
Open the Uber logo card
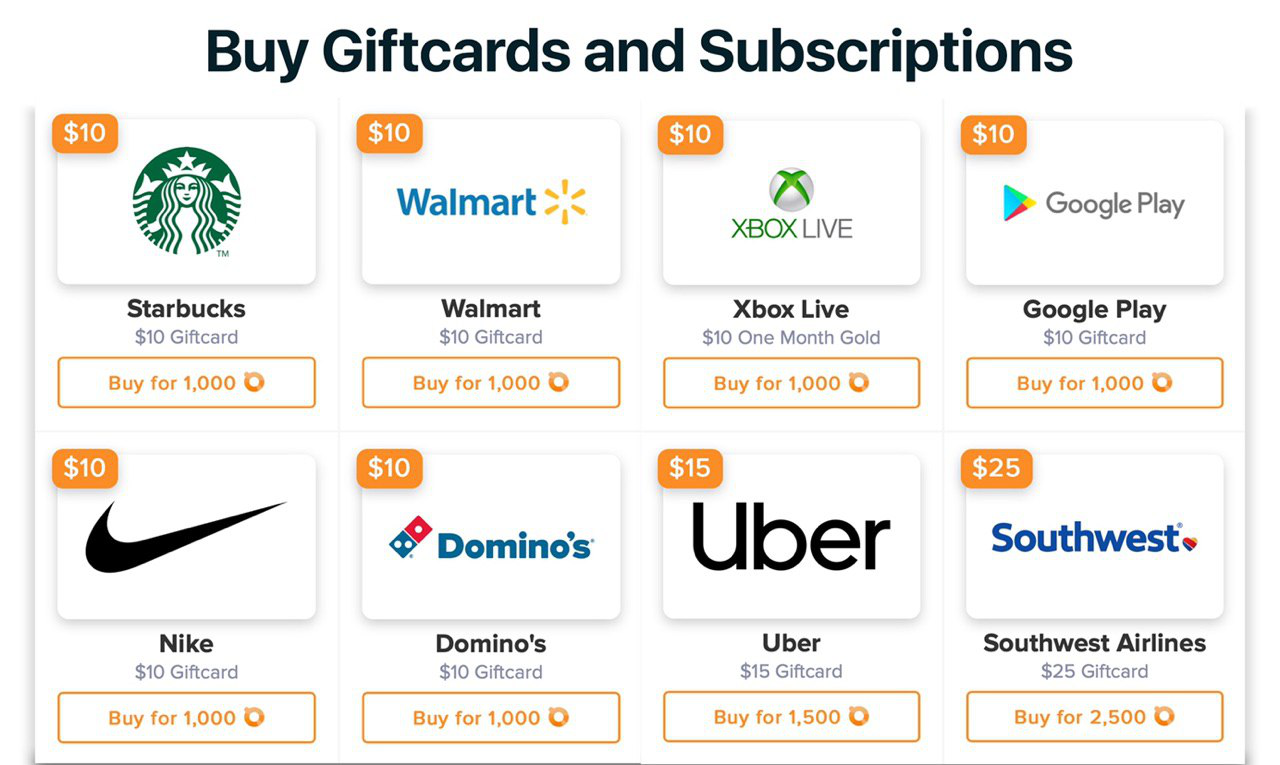pyautogui.click(x=791, y=536)
